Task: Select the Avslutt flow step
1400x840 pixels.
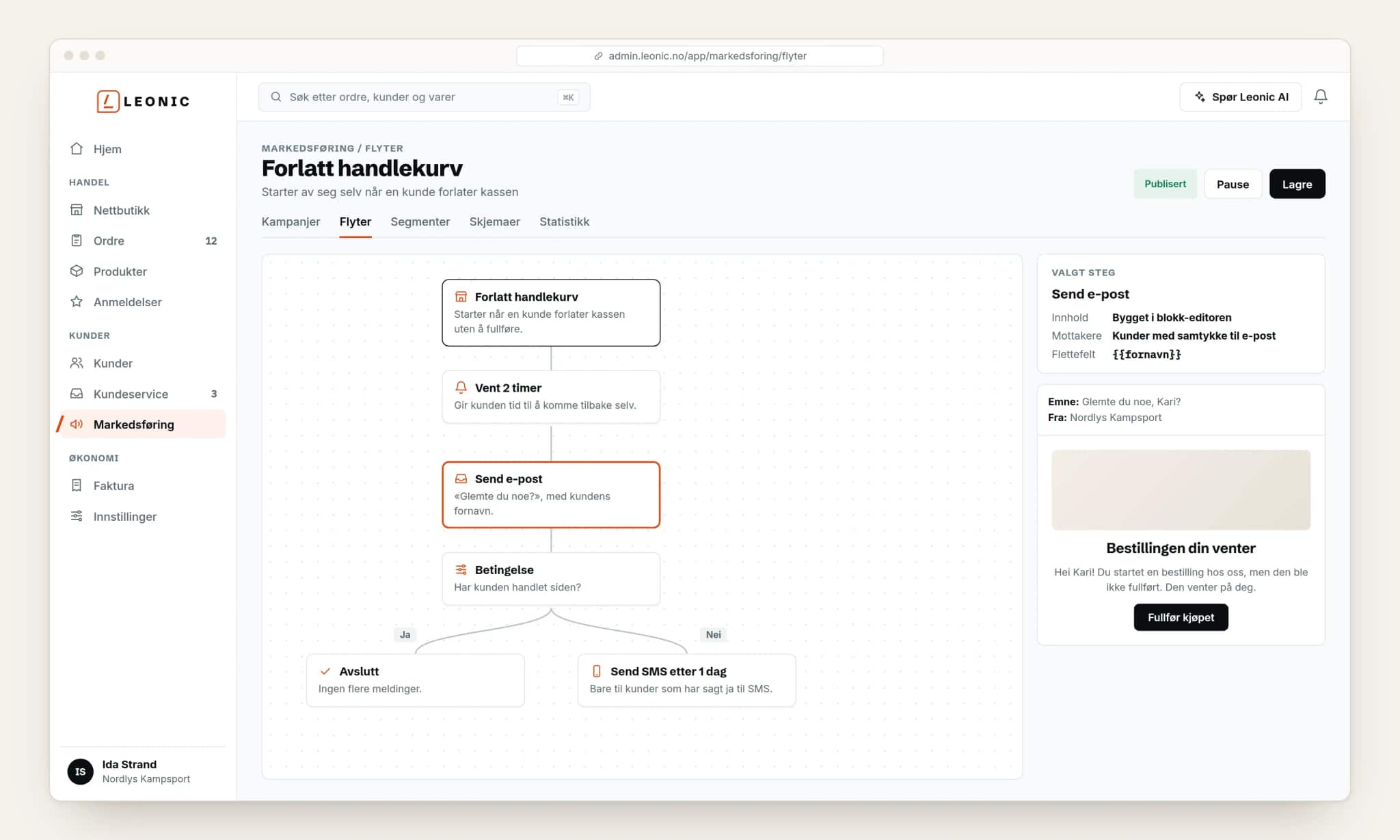Action: tap(416, 680)
